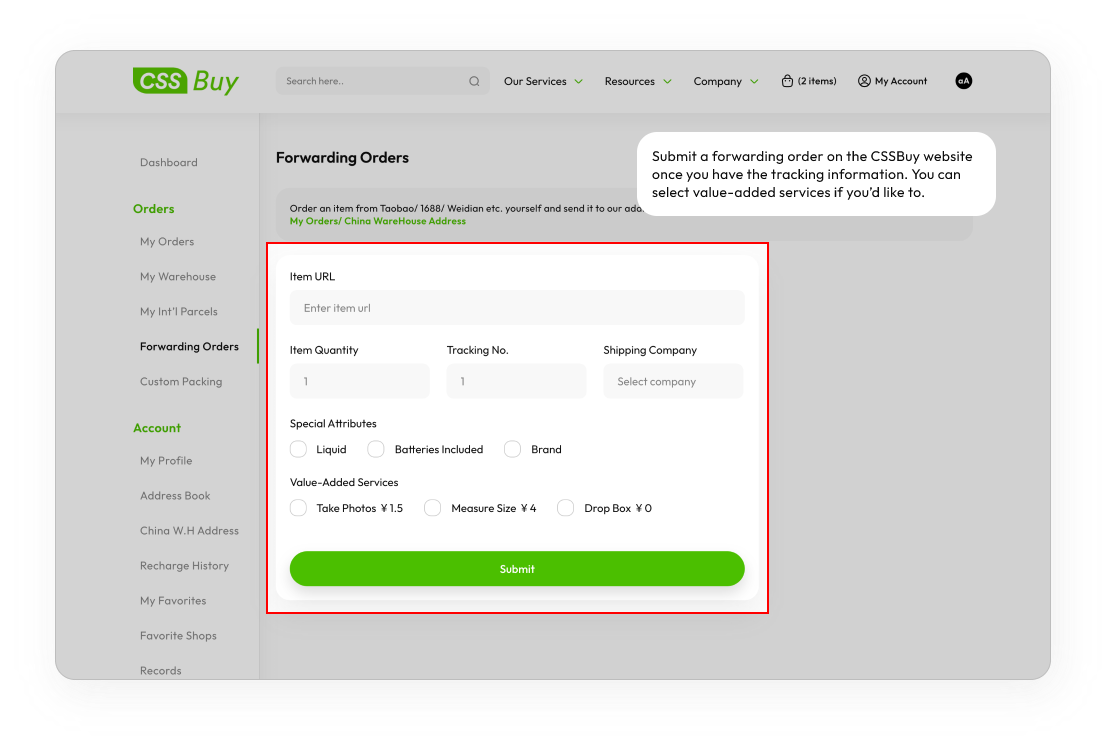Viewport: 1116px width, 750px height.
Task: Open the Resources dropdown menu
Action: coord(638,81)
